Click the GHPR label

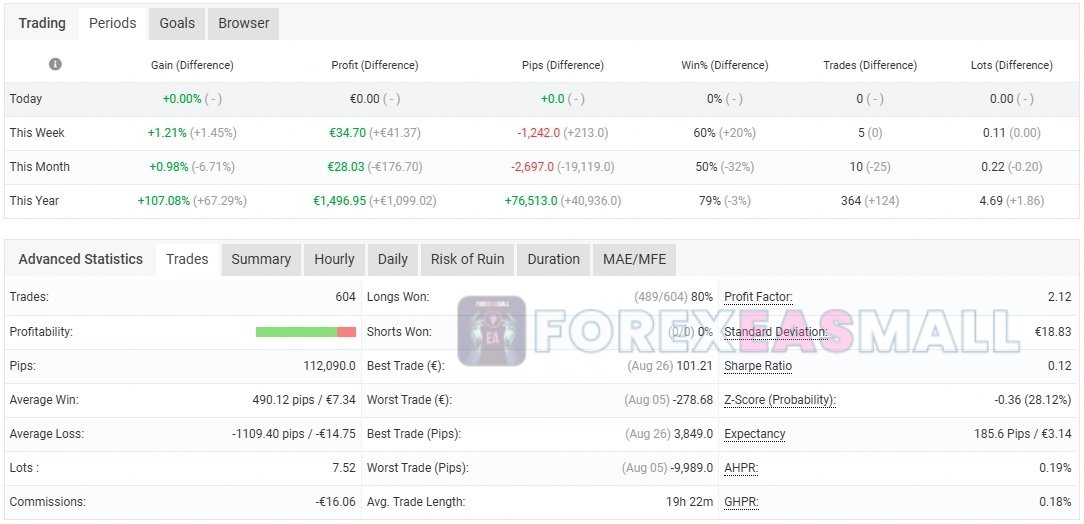pyautogui.click(x=741, y=502)
